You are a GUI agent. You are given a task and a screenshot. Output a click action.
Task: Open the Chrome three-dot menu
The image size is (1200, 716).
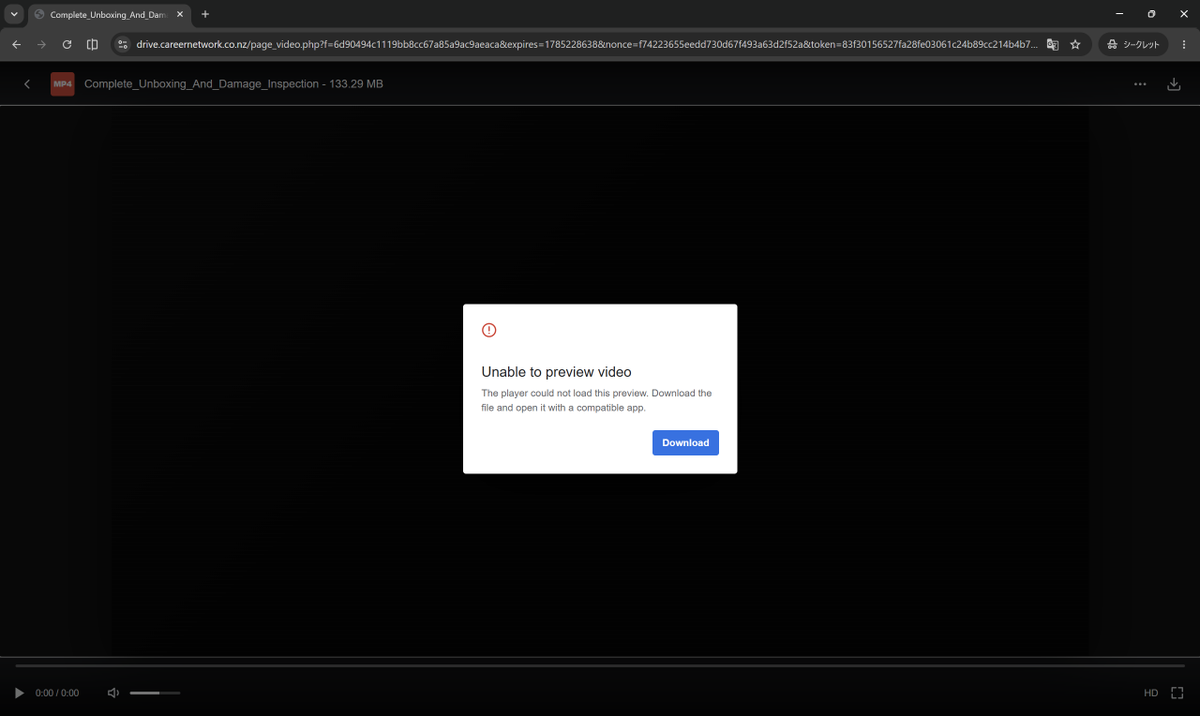(1184, 44)
